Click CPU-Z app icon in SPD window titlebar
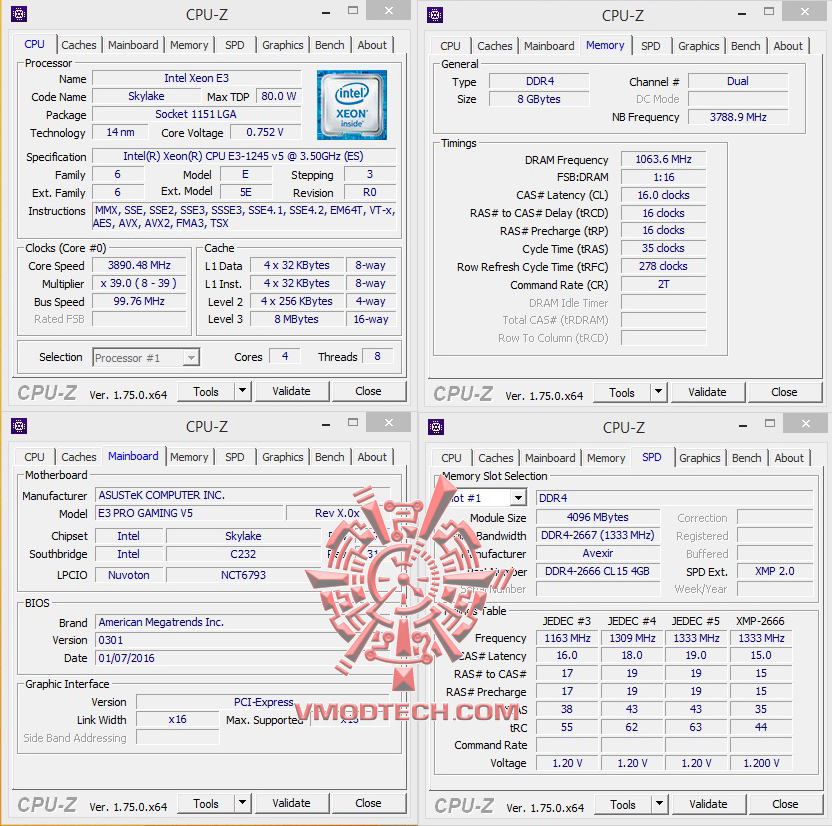832x826 pixels. click(436, 427)
